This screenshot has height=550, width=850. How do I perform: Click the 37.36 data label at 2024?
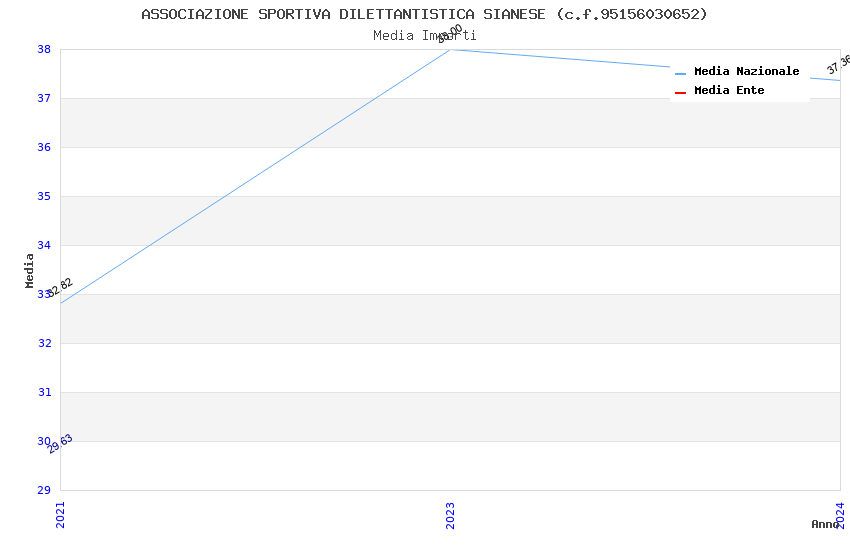(839, 64)
